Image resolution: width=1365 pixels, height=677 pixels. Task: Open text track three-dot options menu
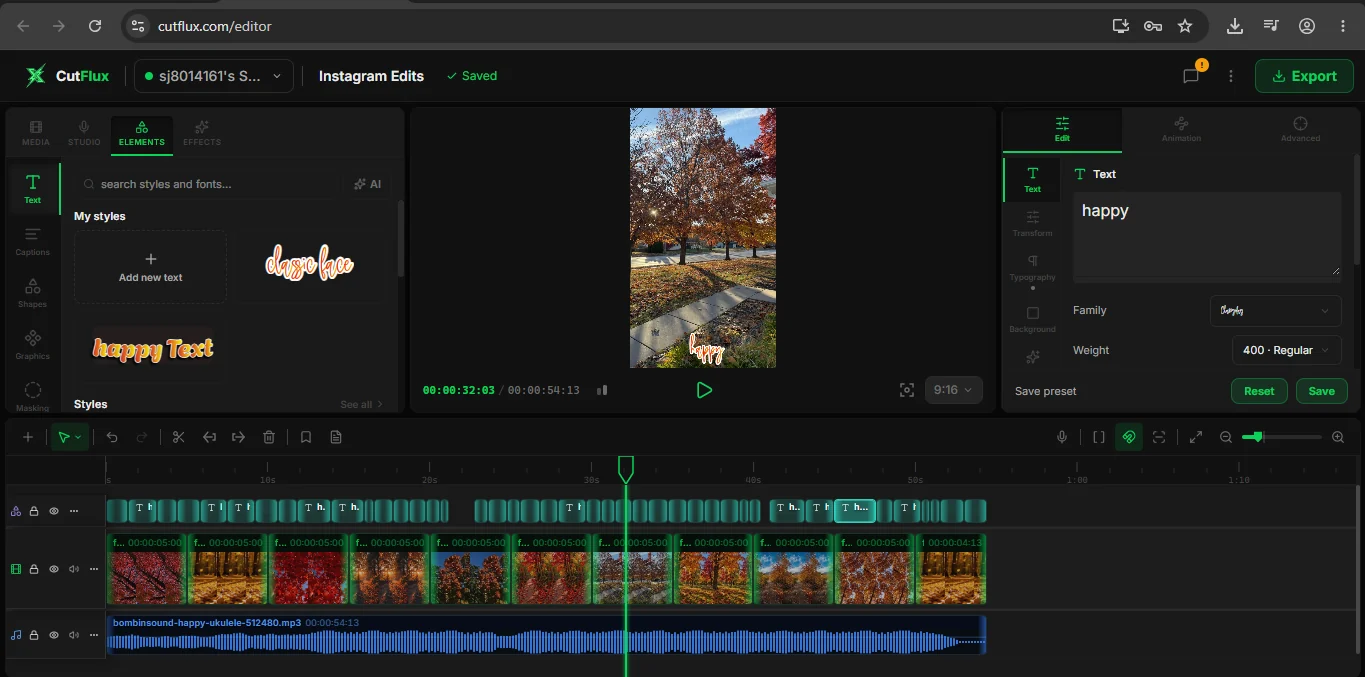tap(74, 511)
